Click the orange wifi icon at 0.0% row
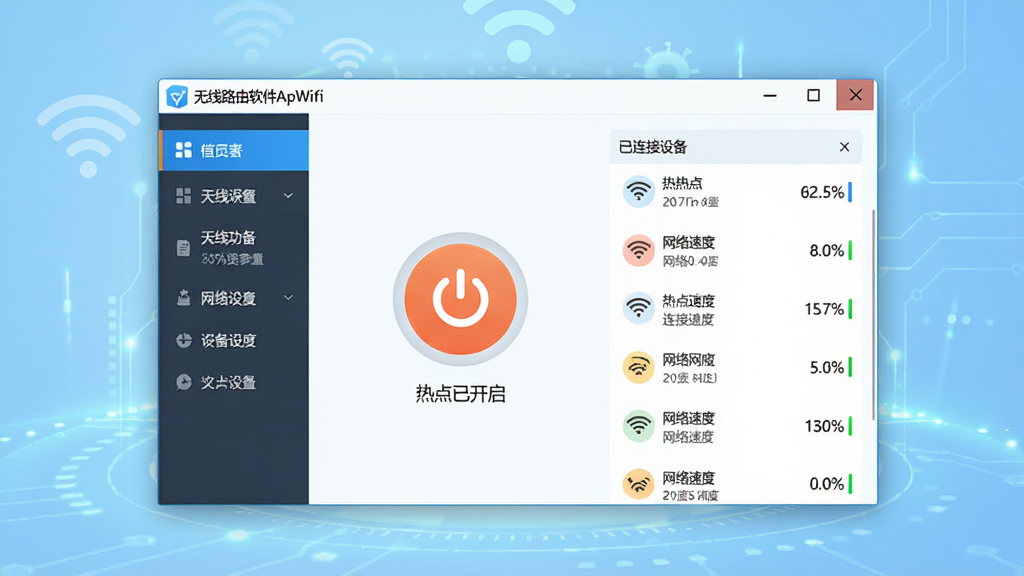Image resolution: width=1024 pixels, height=576 pixels. [x=638, y=484]
